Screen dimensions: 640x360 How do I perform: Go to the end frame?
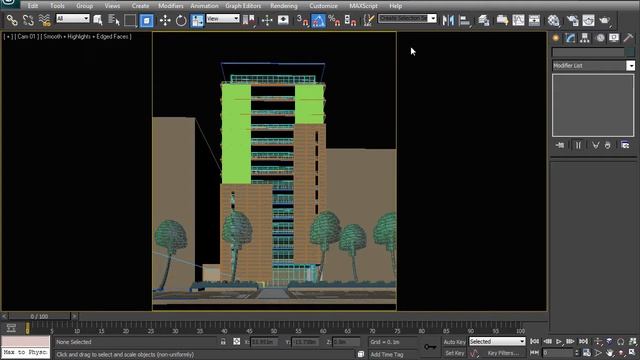[x=583, y=341]
